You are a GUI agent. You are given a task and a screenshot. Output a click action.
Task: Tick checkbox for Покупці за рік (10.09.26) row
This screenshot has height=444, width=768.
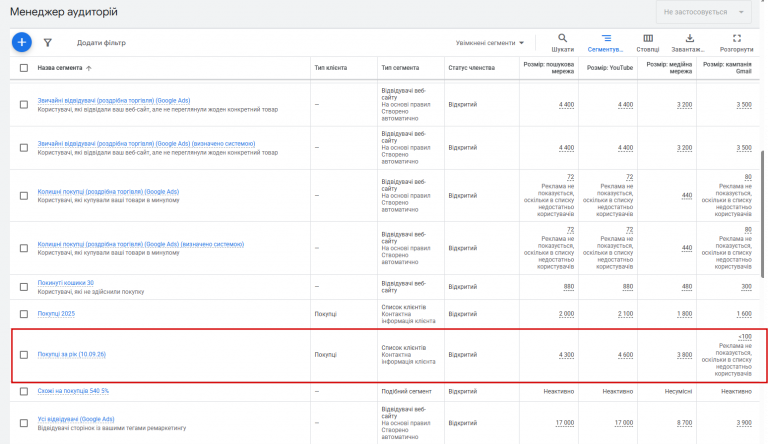point(24,354)
